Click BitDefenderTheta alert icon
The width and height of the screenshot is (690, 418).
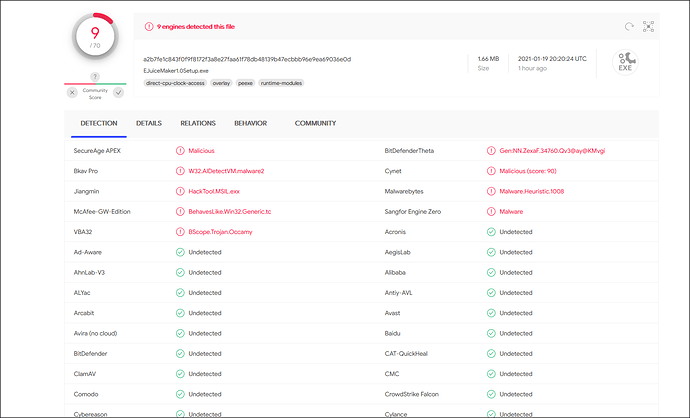[x=491, y=150]
